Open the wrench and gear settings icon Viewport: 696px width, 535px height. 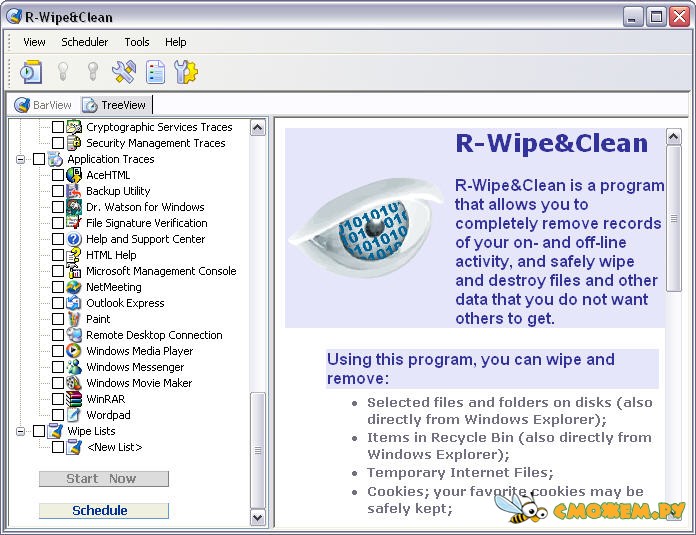[x=186, y=72]
